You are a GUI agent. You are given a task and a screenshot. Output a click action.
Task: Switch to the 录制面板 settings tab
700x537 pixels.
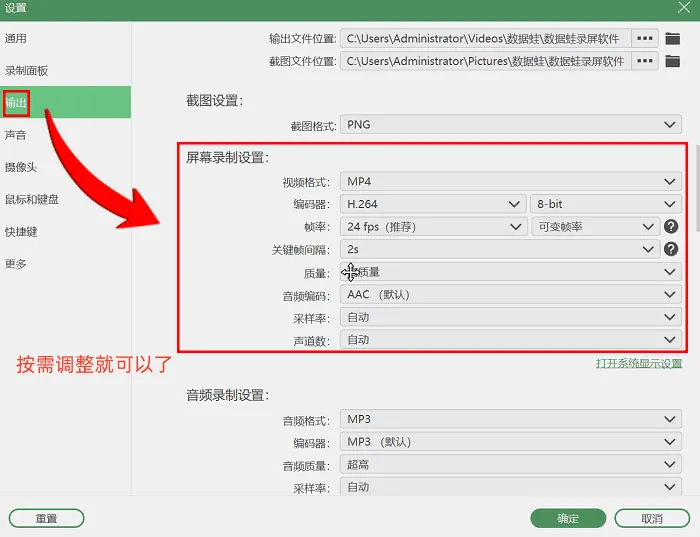[x=65, y=71]
